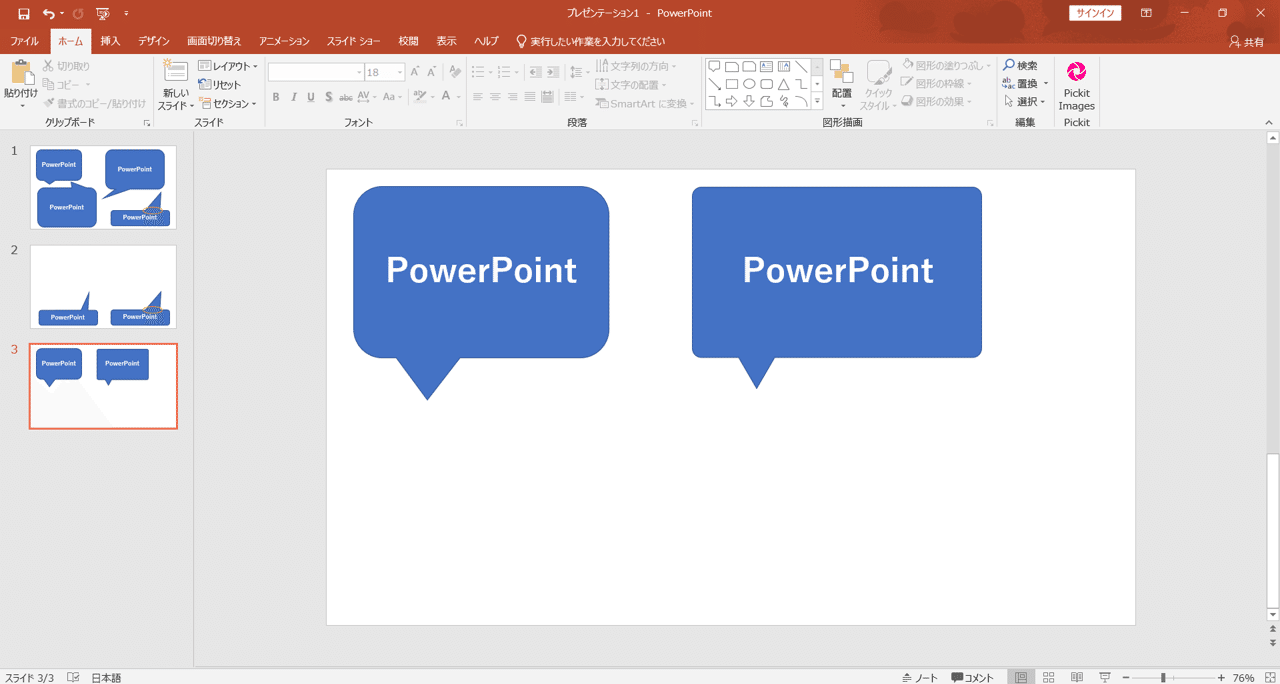Open the Insert (挿入) ribbon tab
The image size is (1280, 684).
pyautogui.click(x=110, y=41)
